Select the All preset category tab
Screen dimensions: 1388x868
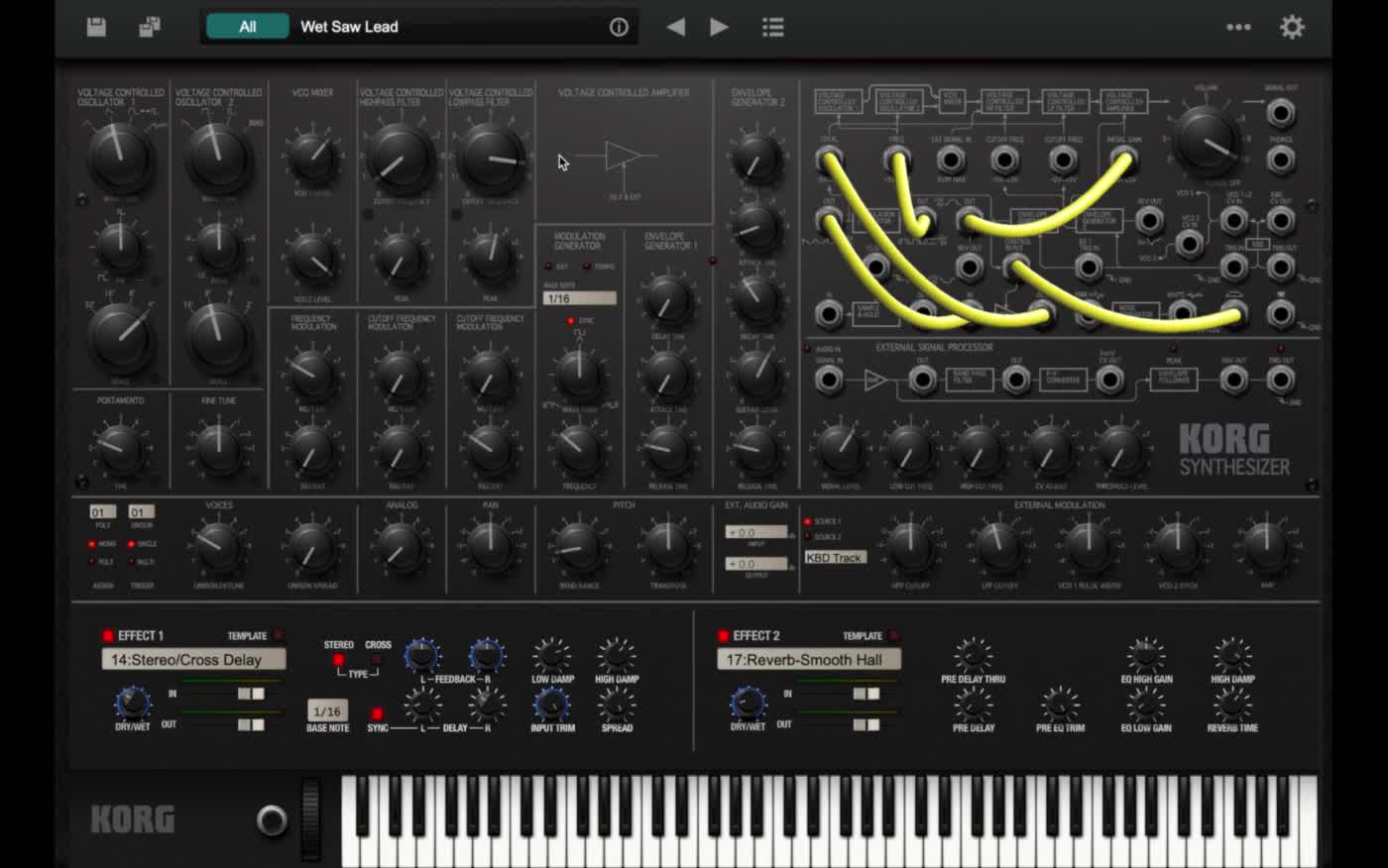click(x=247, y=27)
